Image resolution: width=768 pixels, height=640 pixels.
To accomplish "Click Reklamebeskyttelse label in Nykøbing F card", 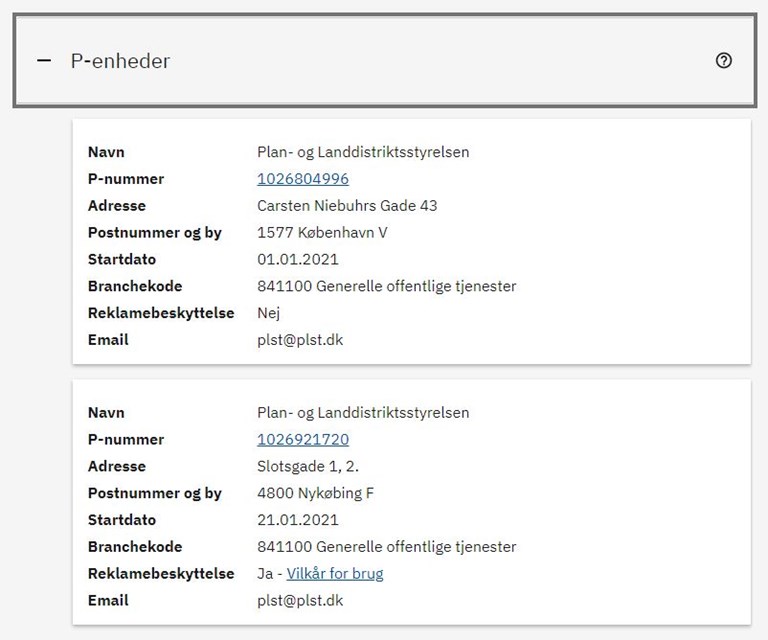I will coord(161,573).
